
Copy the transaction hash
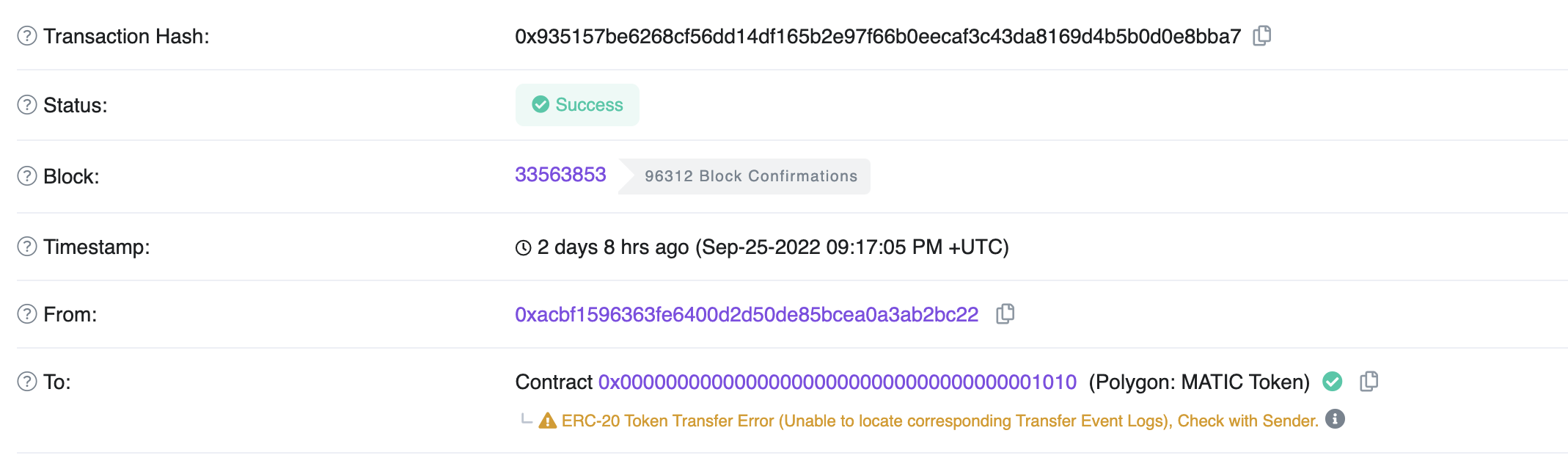pos(1263,35)
